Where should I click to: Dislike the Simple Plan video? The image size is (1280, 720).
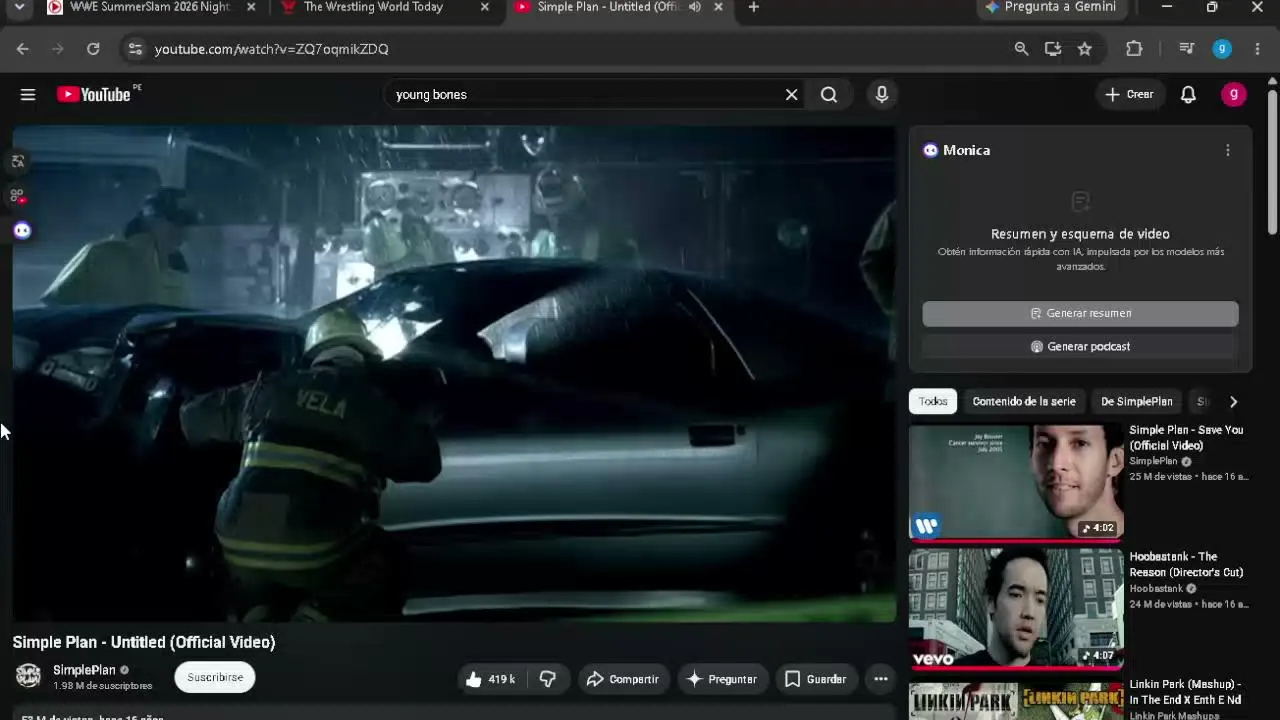pyautogui.click(x=548, y=679)
